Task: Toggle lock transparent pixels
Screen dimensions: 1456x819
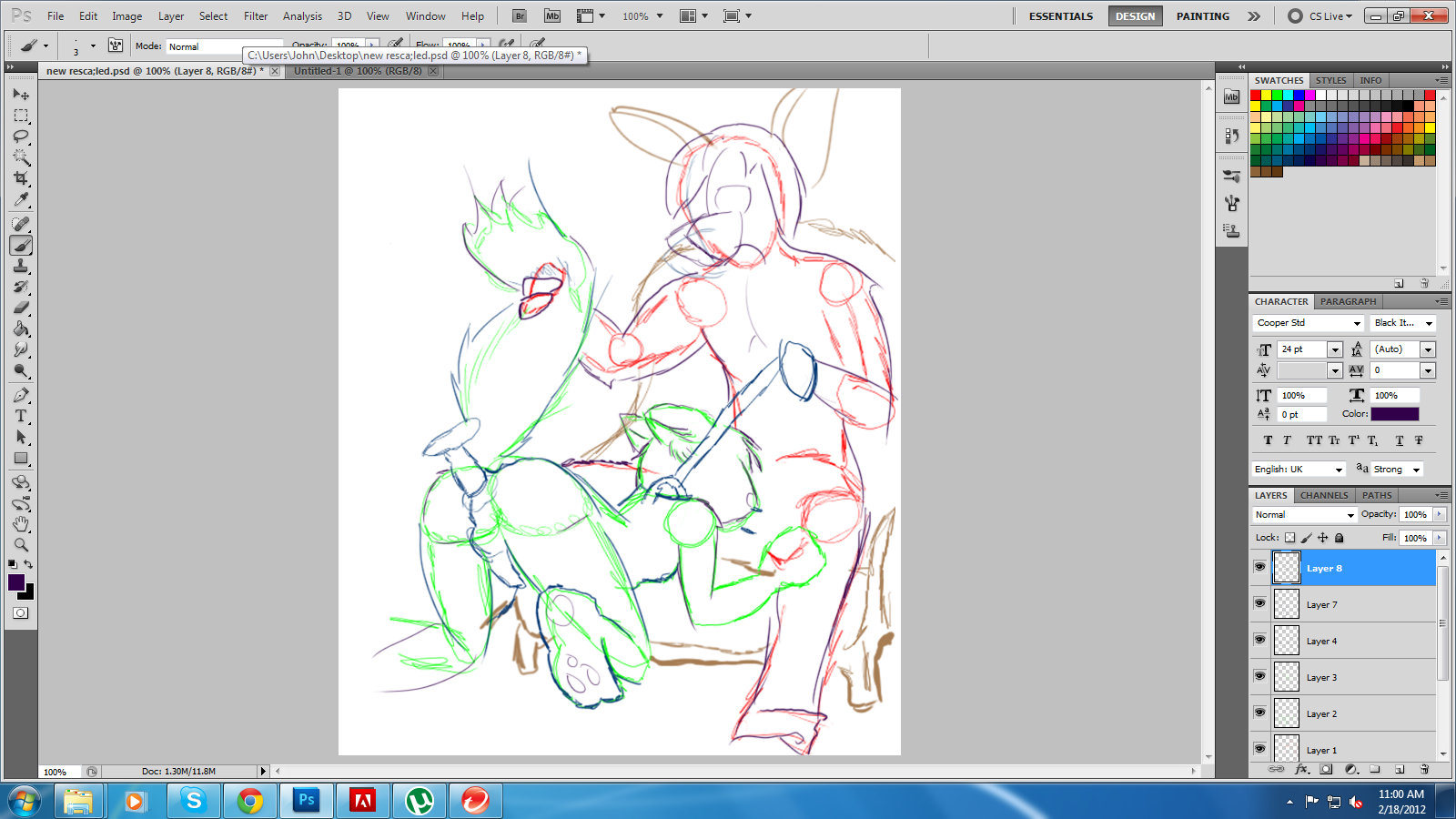Action: (x=1289, y=538)
